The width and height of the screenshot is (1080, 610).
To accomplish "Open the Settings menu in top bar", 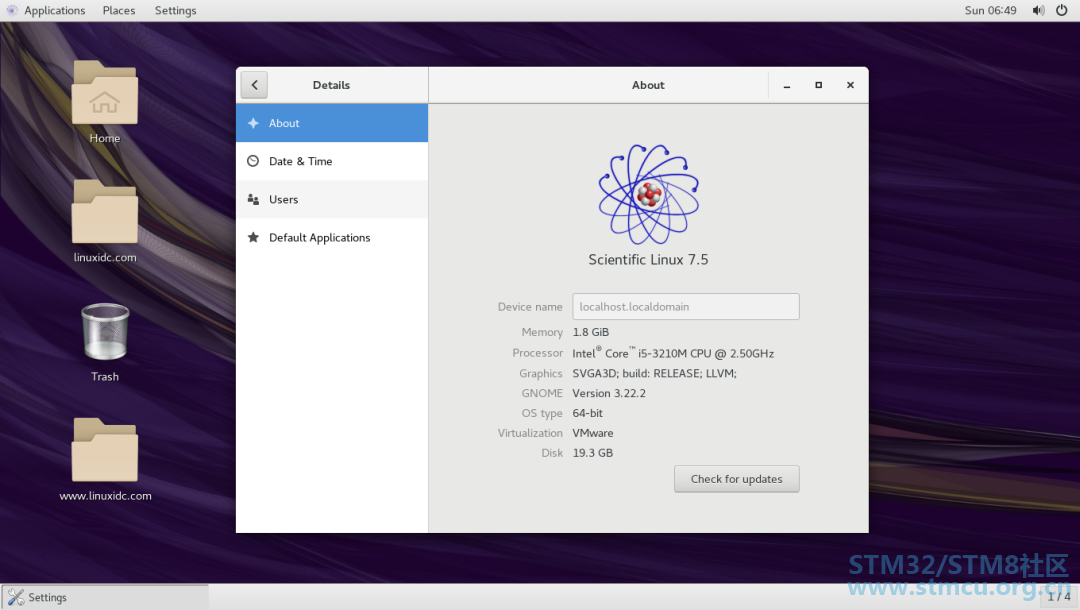I will tap(175, 10).
